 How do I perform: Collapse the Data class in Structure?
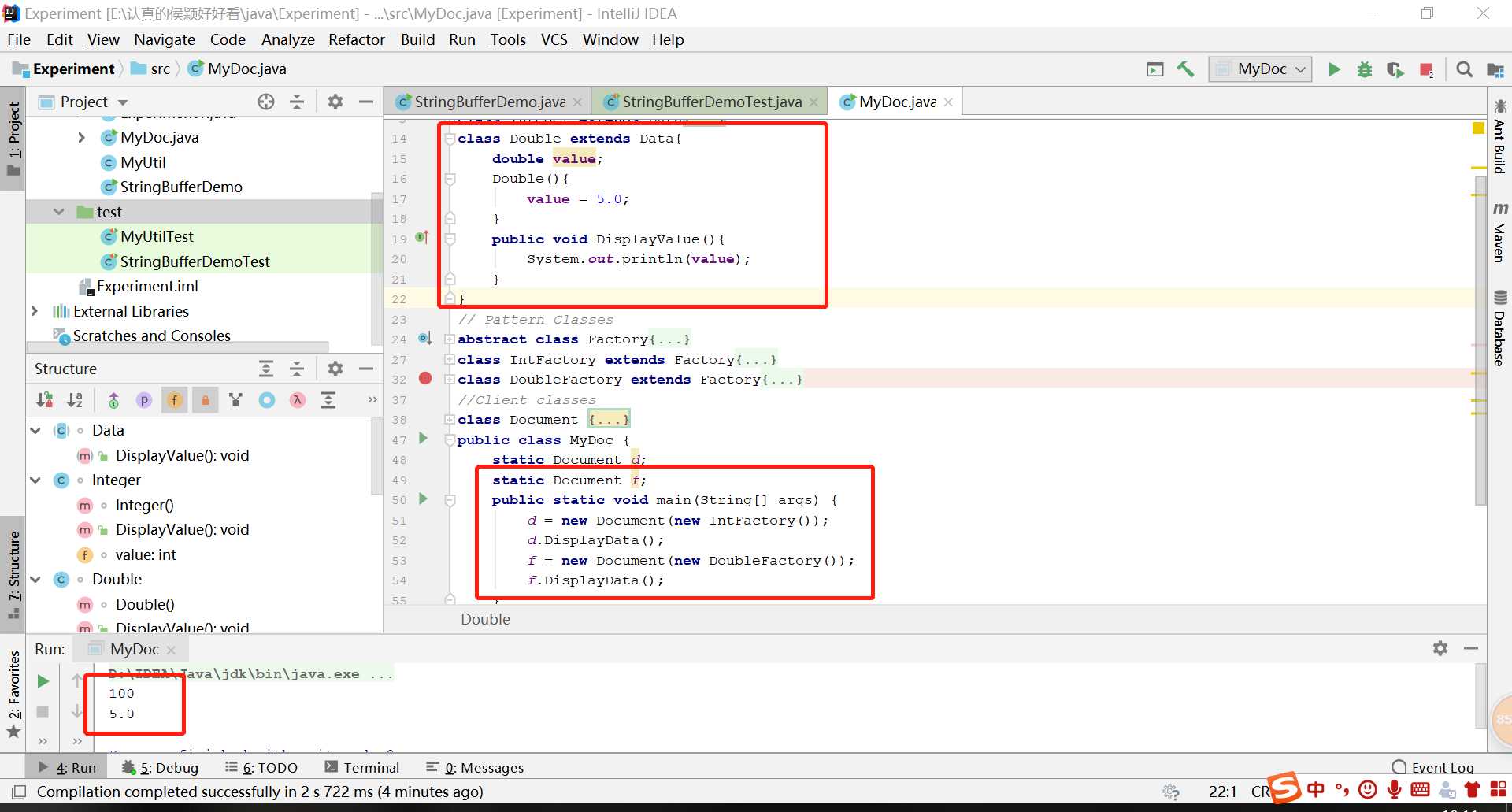pos(35,430)
